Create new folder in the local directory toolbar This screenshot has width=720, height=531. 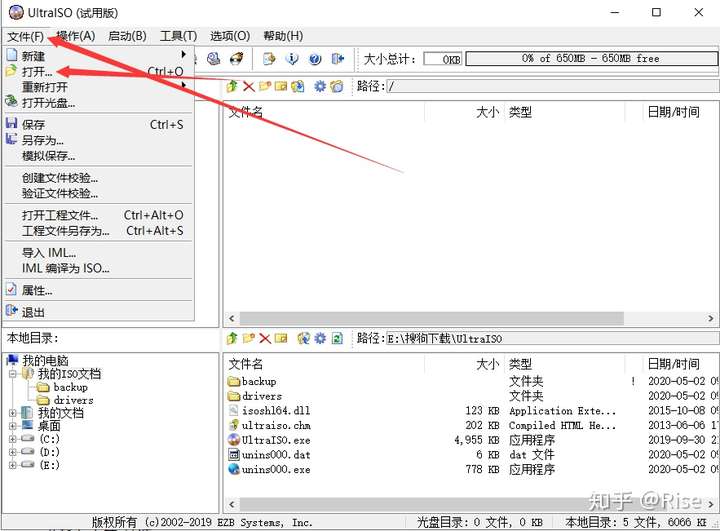pyautogui.click(x=248, y=339)
